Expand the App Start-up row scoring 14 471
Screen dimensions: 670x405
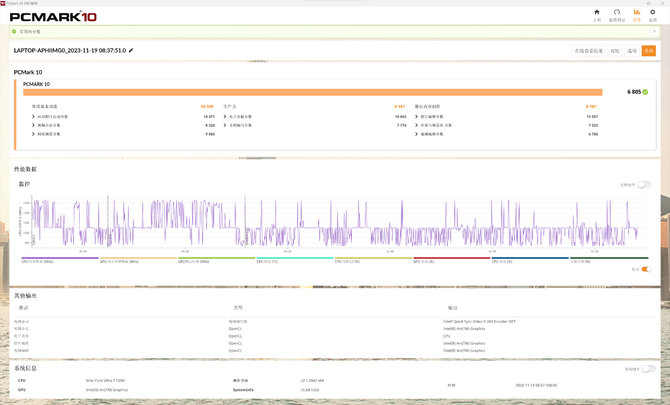[33, 117]
